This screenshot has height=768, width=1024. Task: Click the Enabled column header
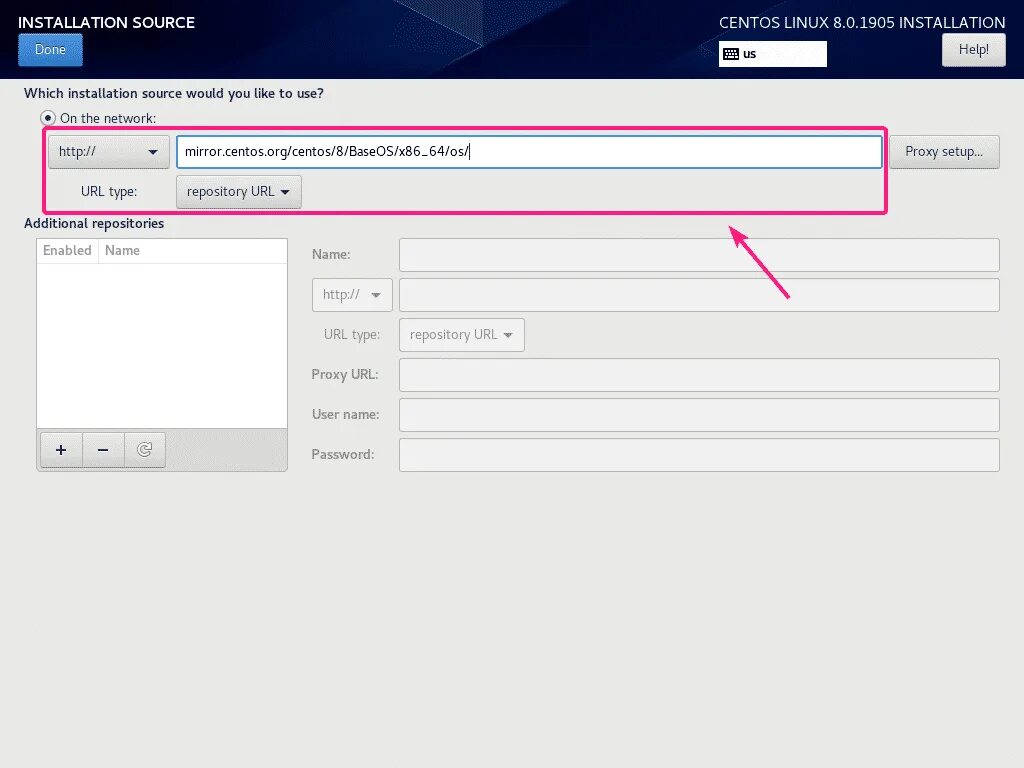[67, 251]
